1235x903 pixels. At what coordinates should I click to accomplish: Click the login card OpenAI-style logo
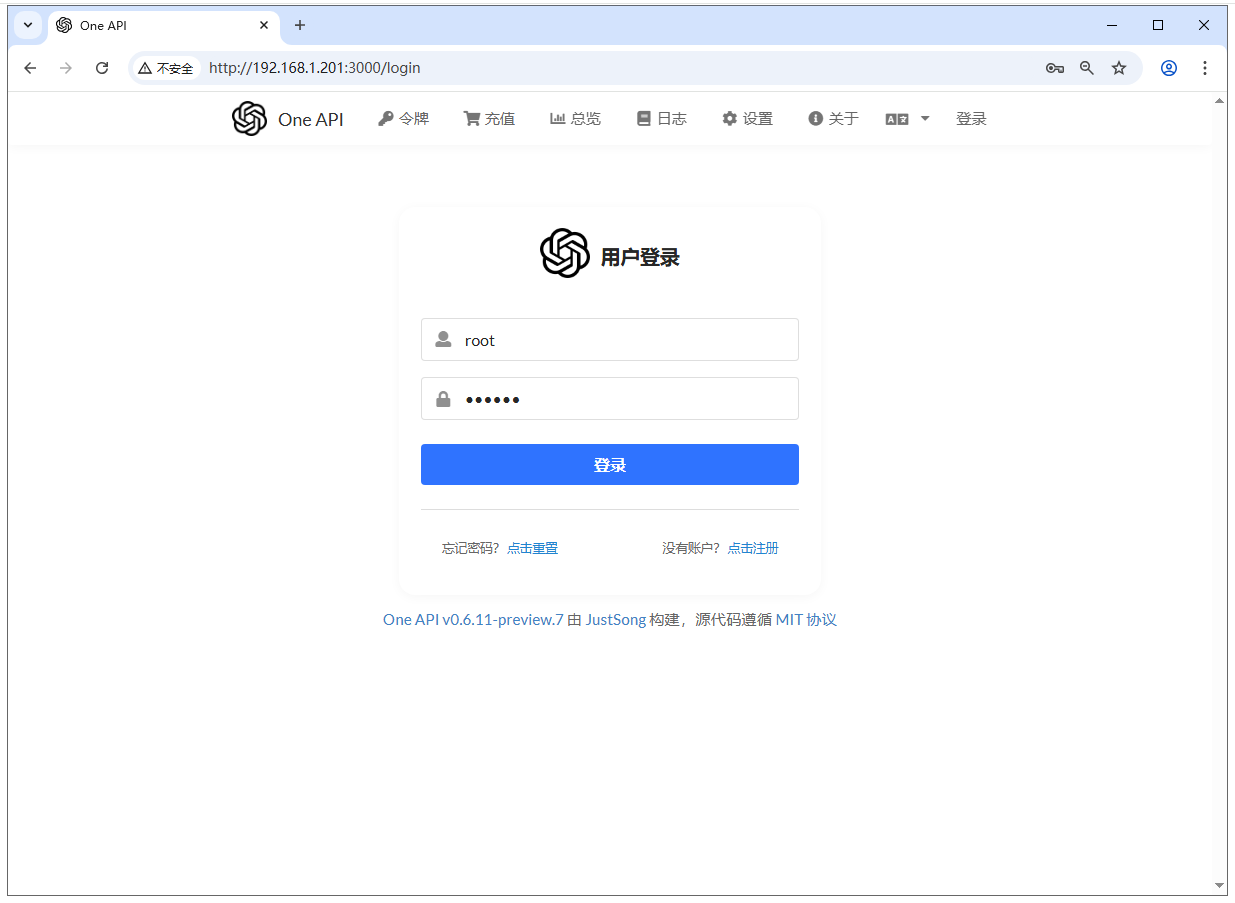tap(565, 253)
